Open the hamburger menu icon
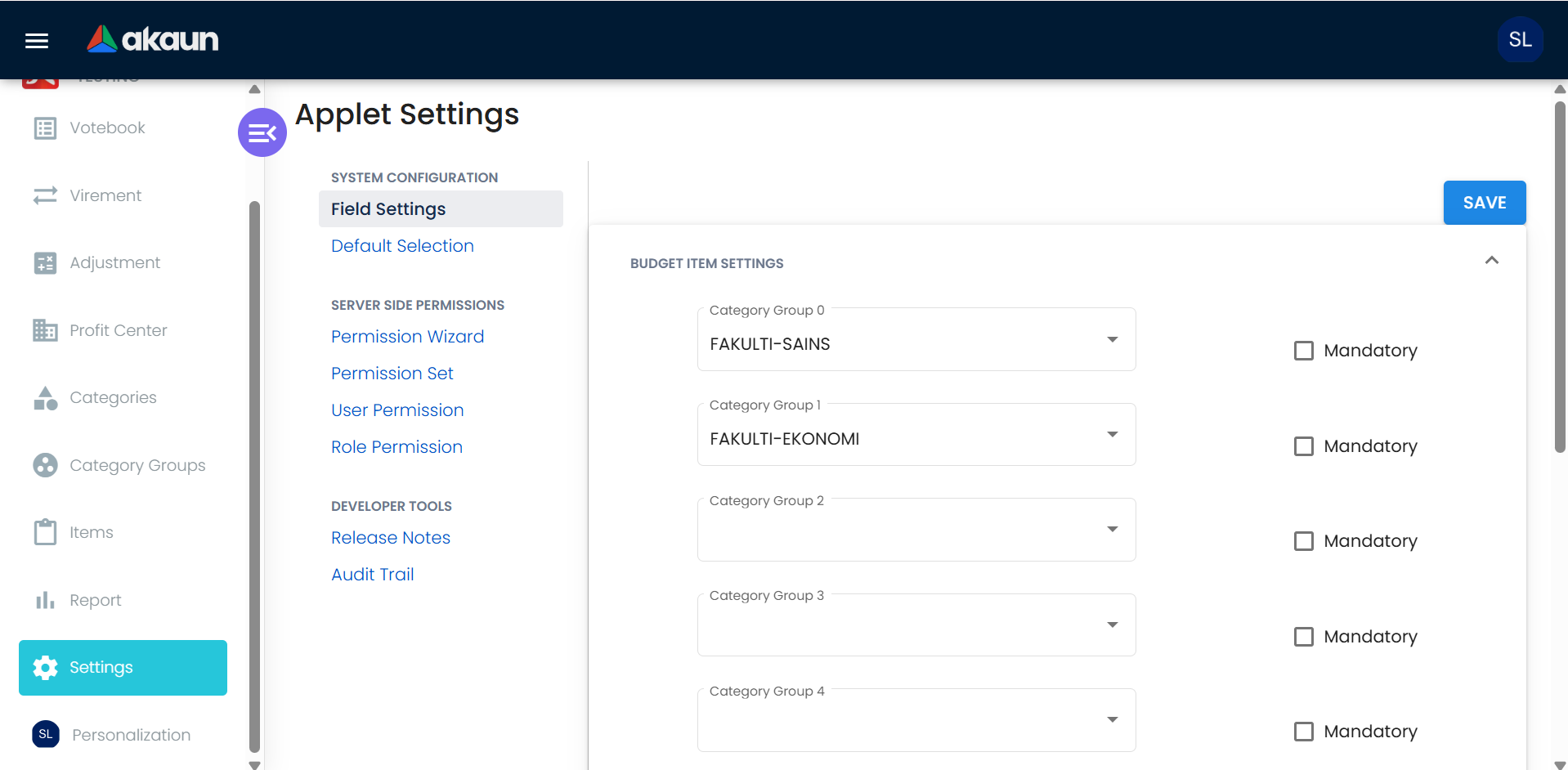 coord(37,40)
